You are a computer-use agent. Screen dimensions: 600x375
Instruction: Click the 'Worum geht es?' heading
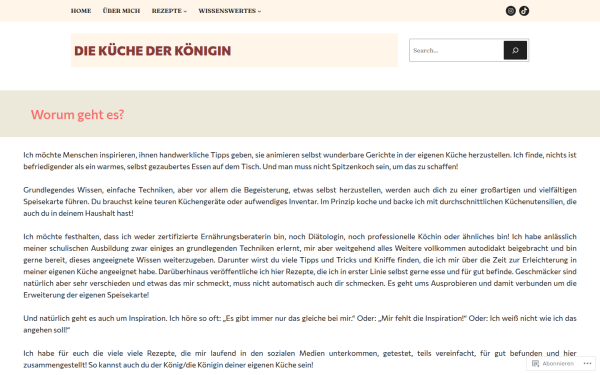[77, 114]
